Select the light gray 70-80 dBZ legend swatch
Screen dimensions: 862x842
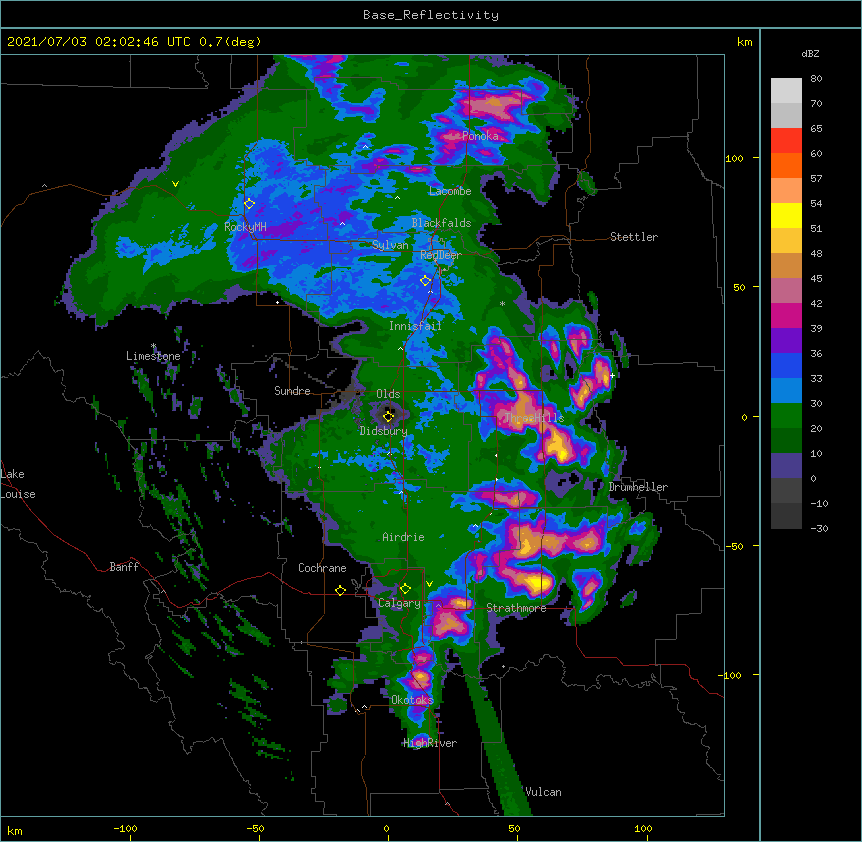(786, 91)
